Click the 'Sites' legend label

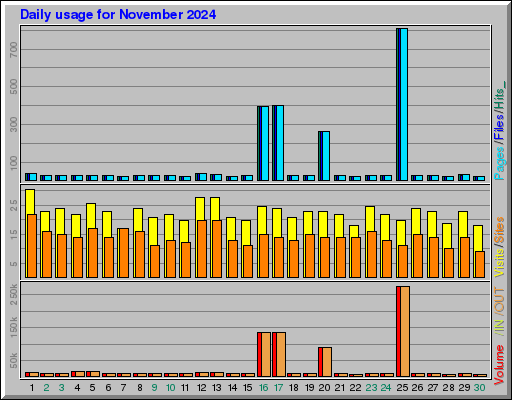coord(499,230)
